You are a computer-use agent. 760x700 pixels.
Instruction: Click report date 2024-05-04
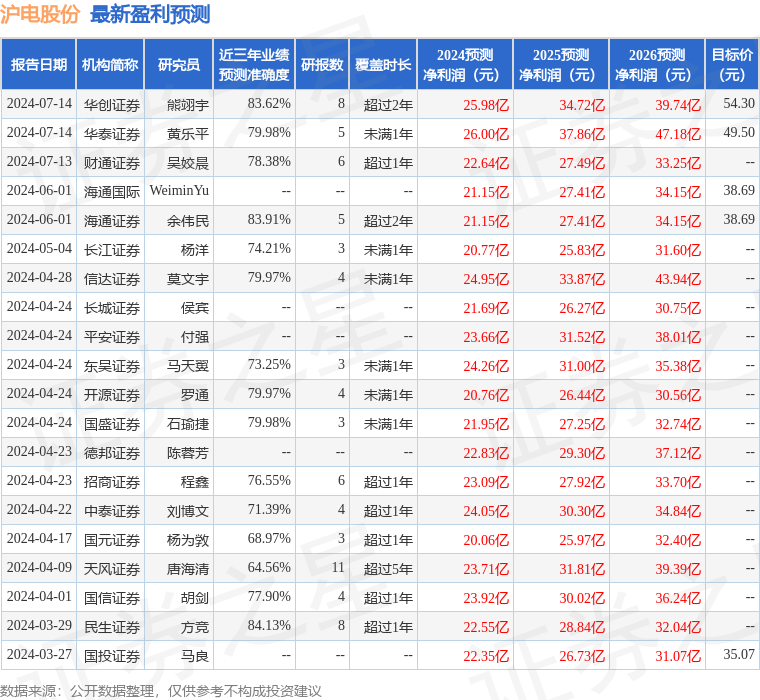[x=39, y=248]
